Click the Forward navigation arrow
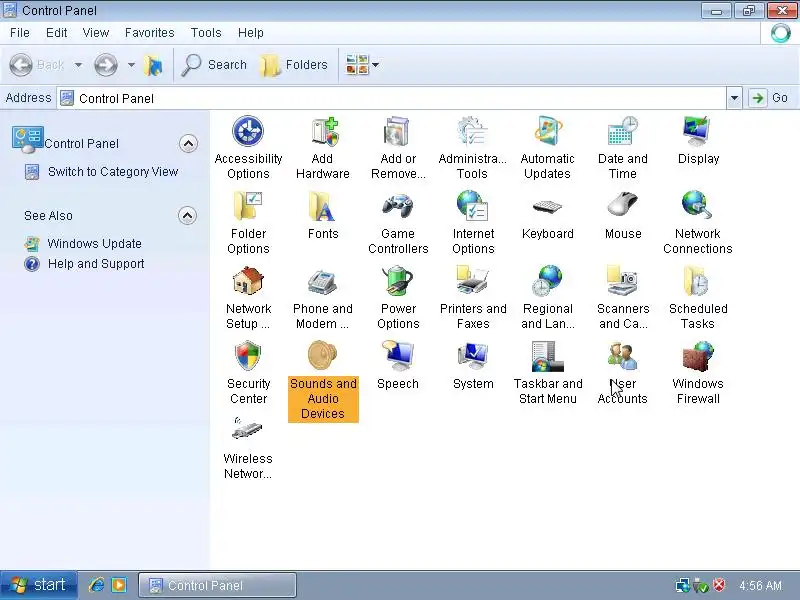 coord(106,65)
